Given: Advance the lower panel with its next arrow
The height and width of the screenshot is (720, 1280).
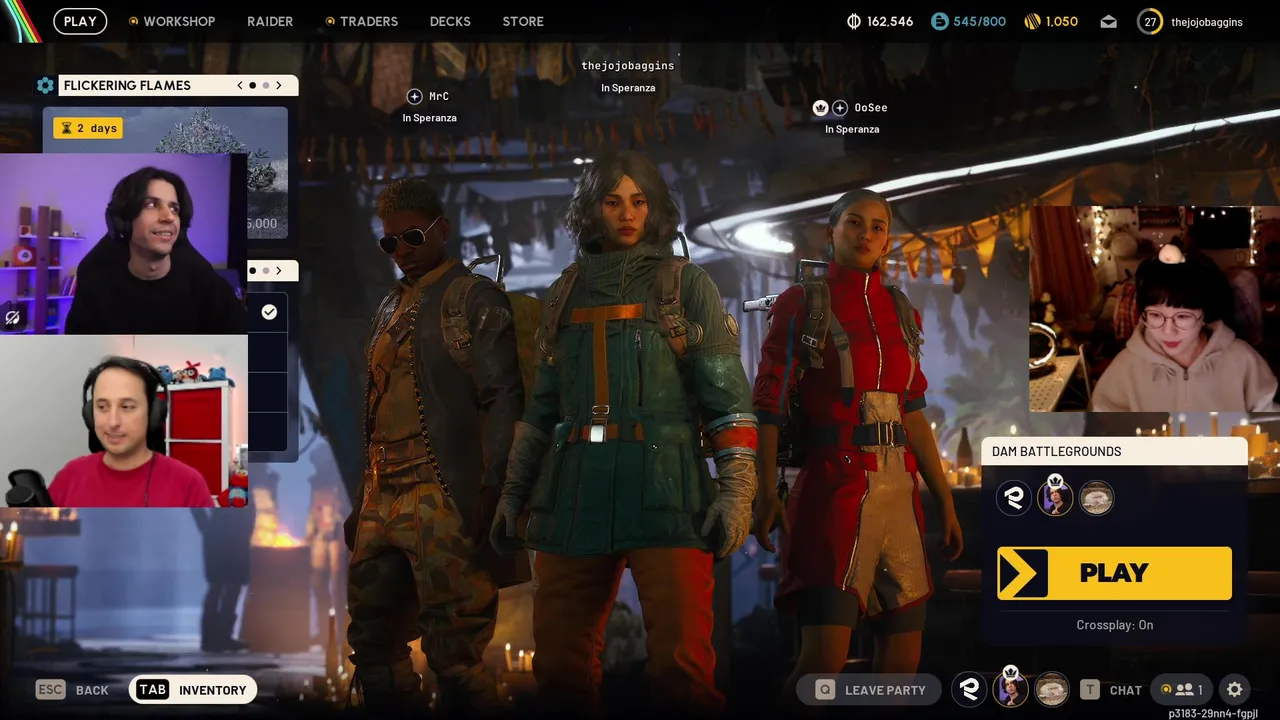Looking at the screenshot, I should coord(279,270).
